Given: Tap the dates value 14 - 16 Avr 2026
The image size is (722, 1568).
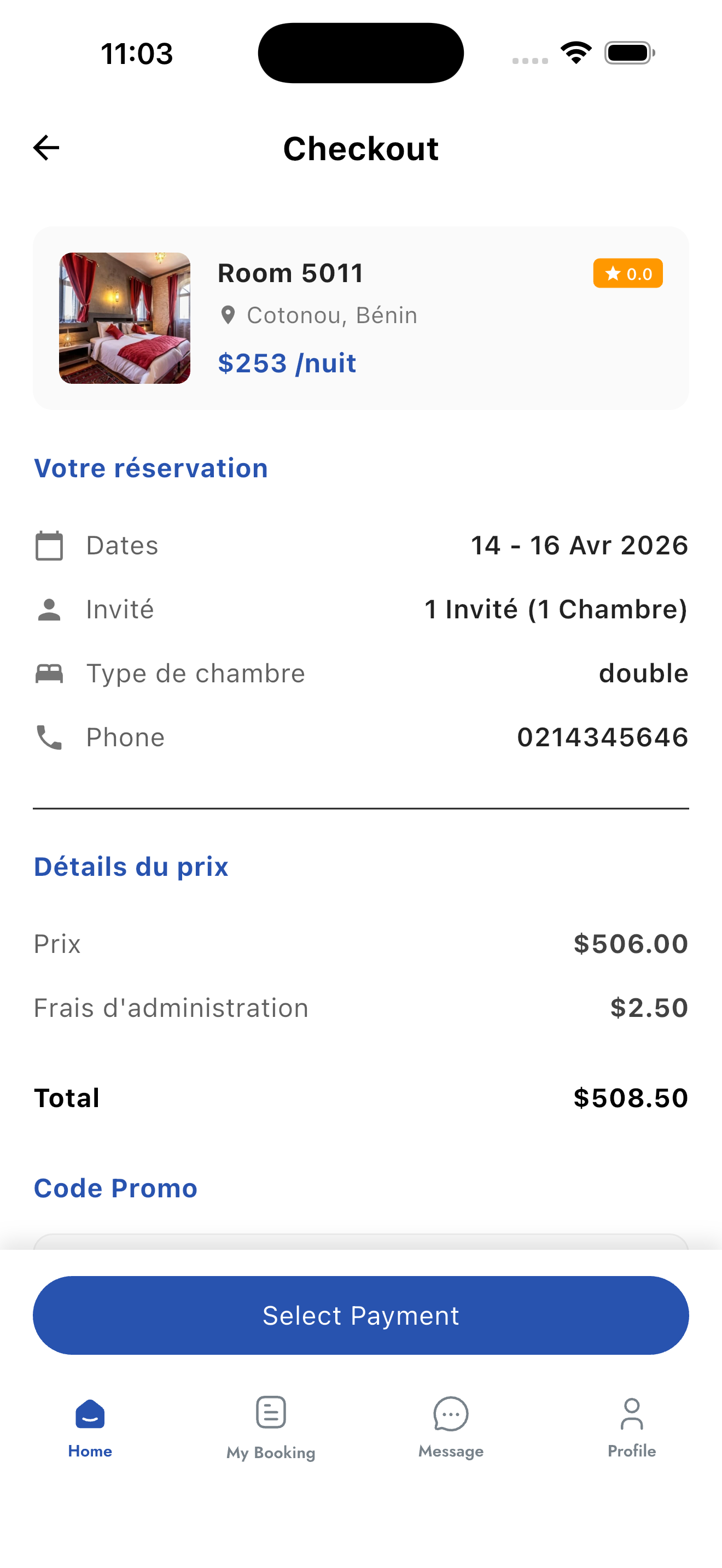Looking at the screenshot, I should (579, 546).
